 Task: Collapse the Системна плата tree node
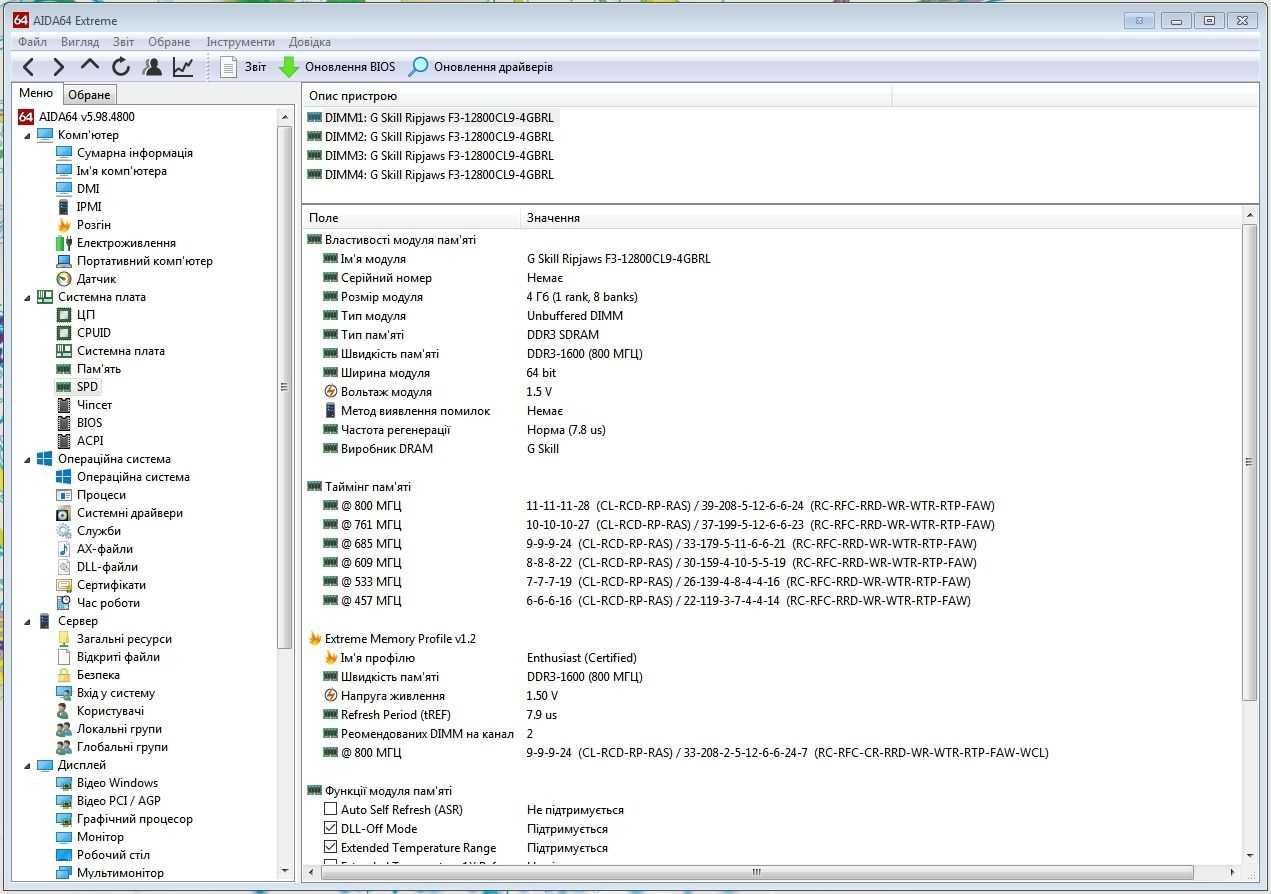coord(27,297)
